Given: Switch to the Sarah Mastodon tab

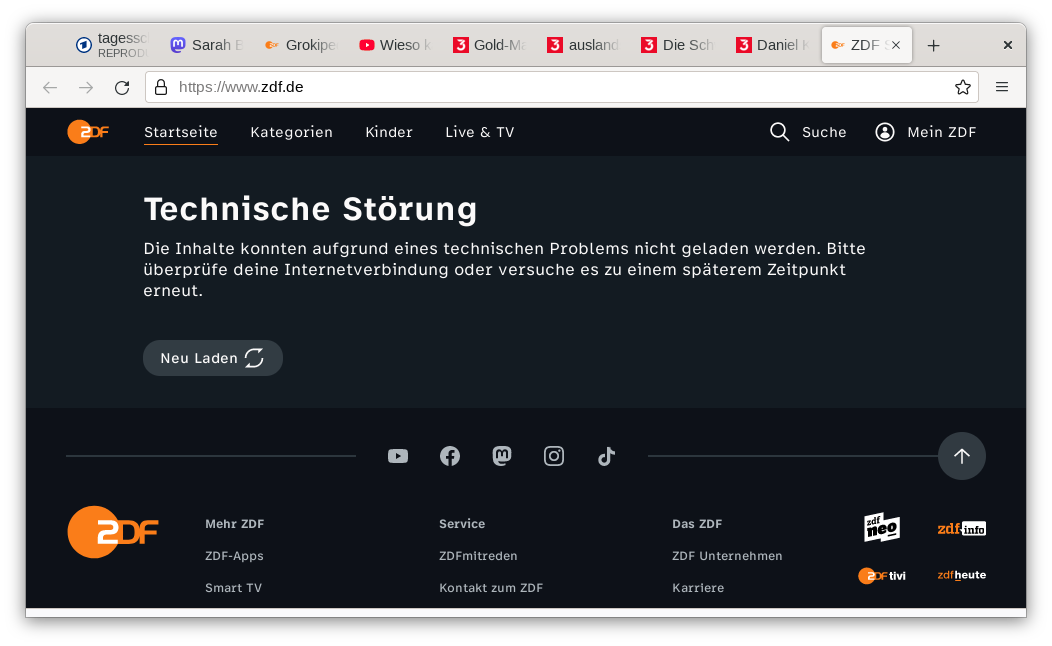Looking at the screenshot, I should [x=206, y=45].
